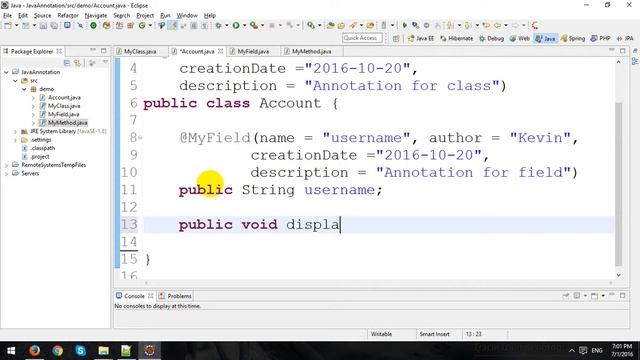The width and height of the screenshot is (640, 360).
Task: Expand the Servers project node
Action: tap(6, 174)
